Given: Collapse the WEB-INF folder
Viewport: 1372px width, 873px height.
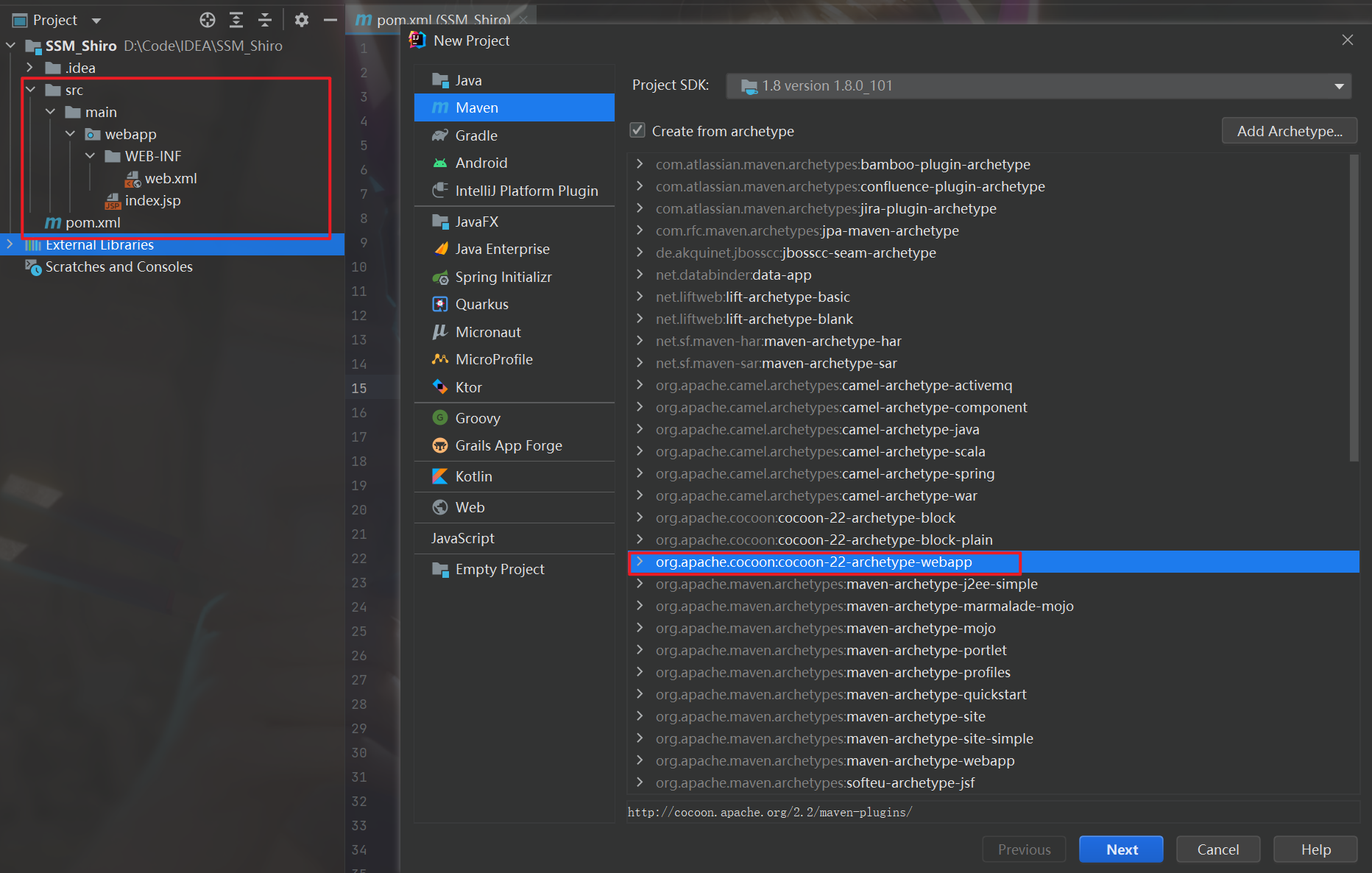Looking at the screenshot, I should 90,156.
